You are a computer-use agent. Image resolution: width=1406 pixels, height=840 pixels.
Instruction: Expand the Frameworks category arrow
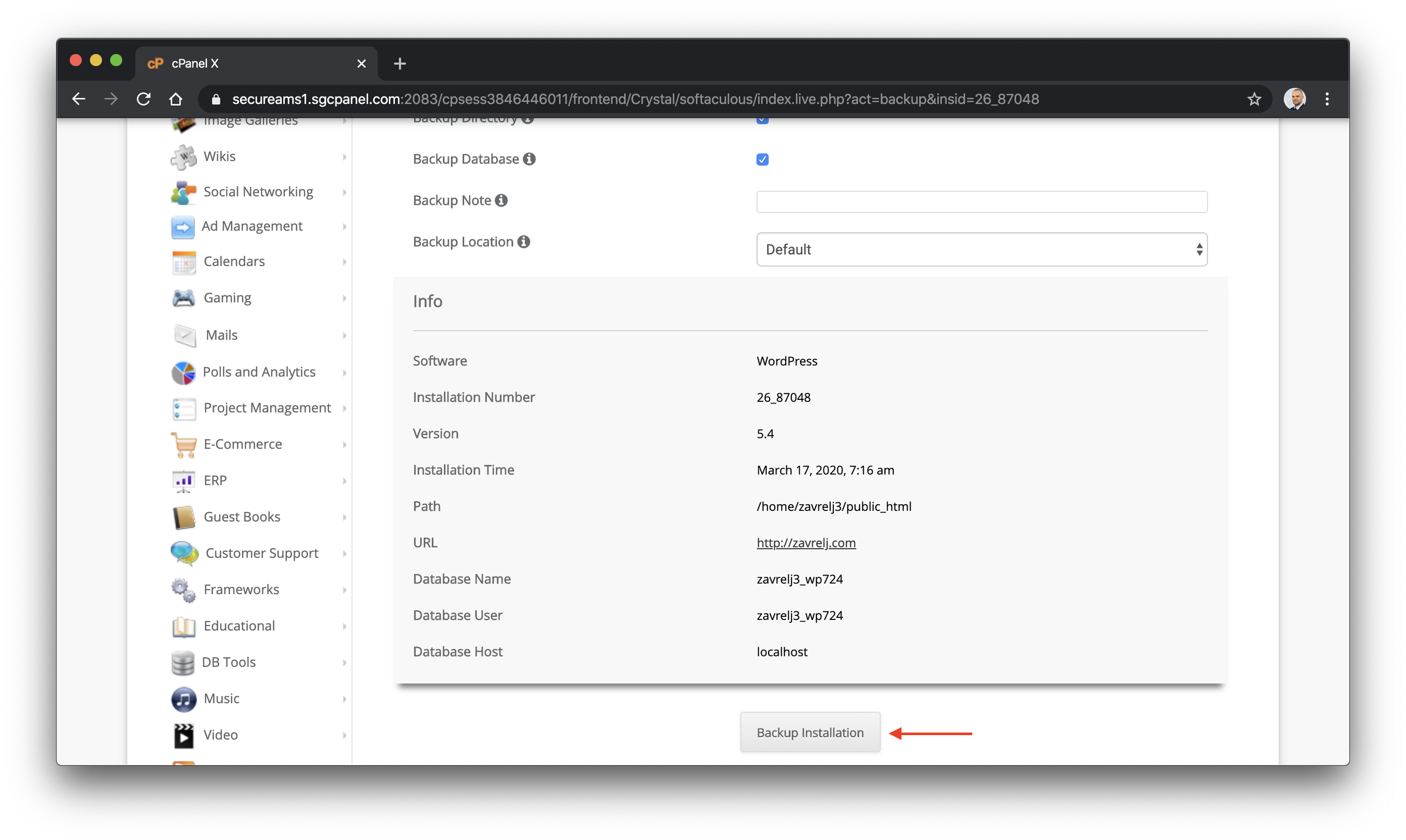(344, 590)
